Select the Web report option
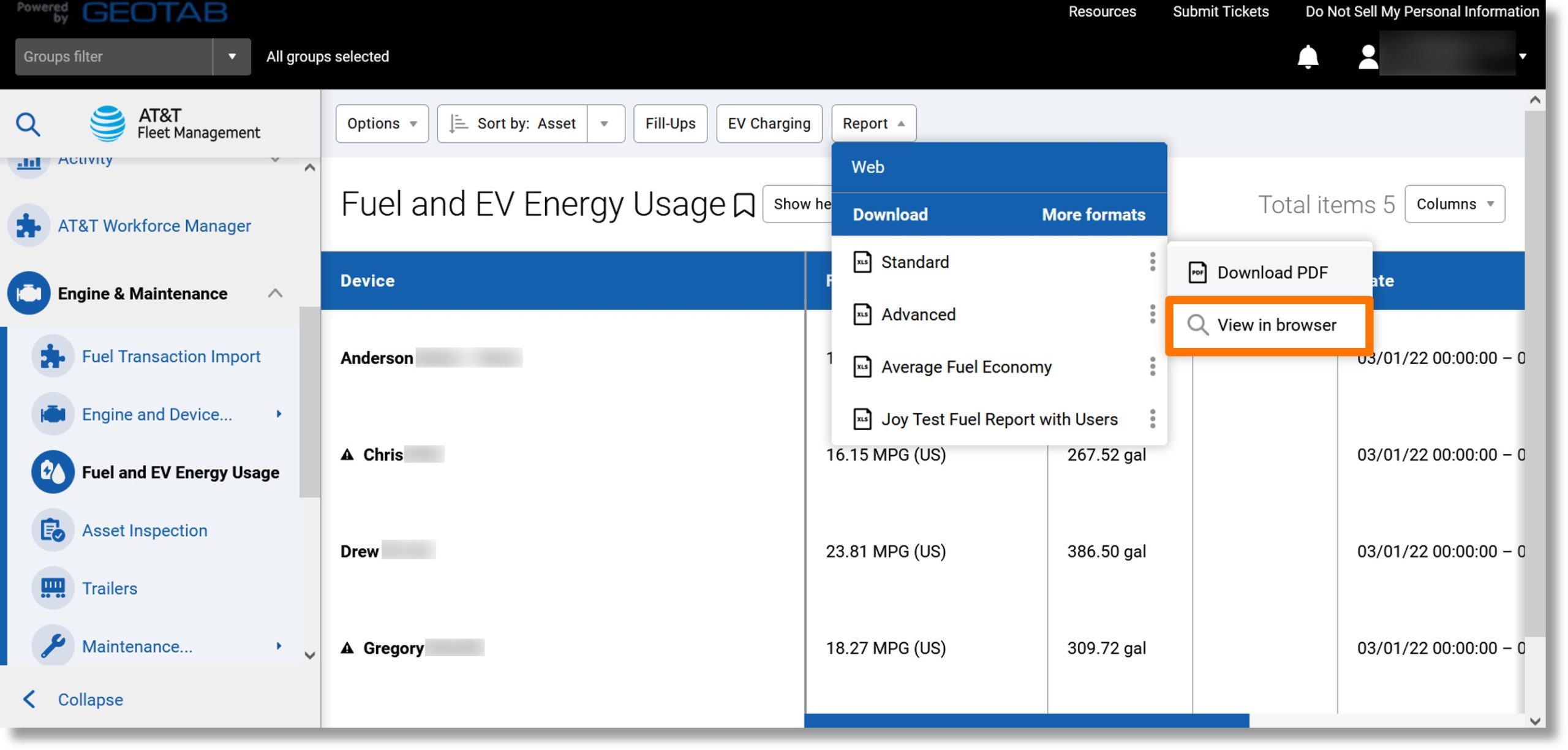The image size is (1568, 750). 999,167
